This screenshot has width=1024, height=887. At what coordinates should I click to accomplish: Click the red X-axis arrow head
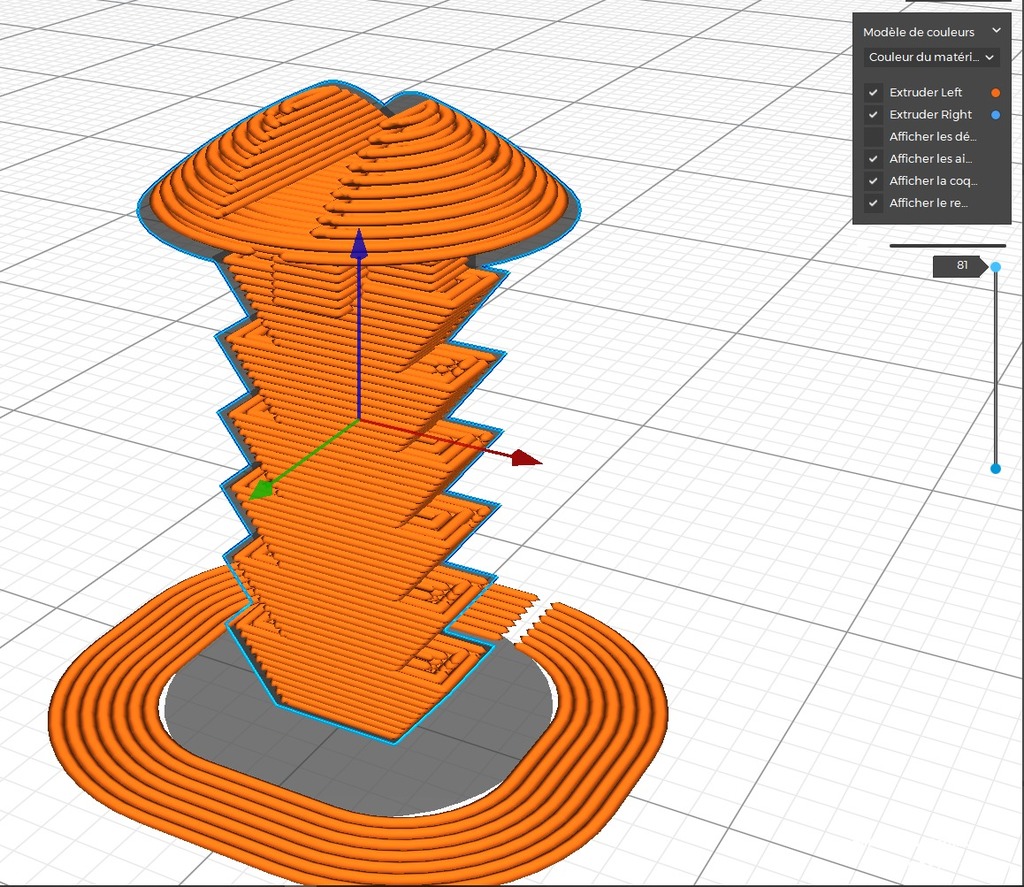click(x=525, y=458)
